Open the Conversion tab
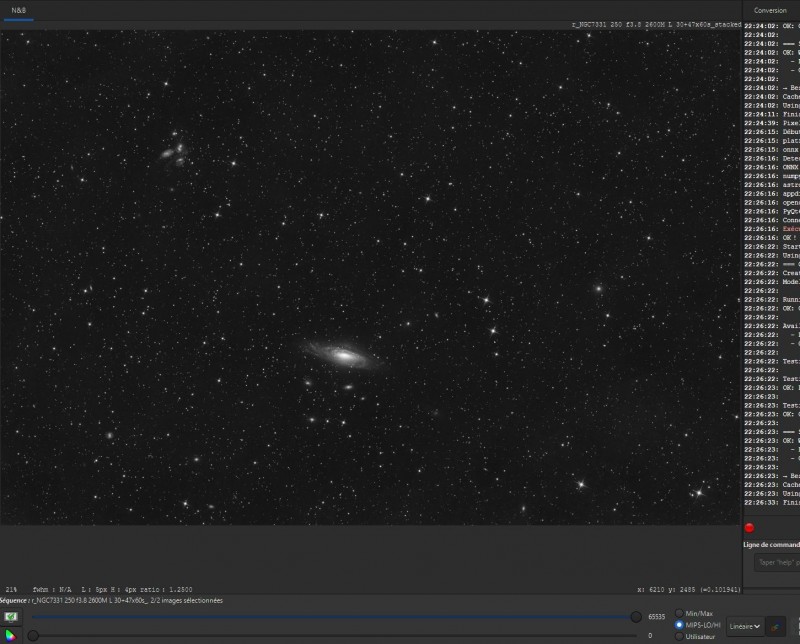This screenshot has height=644, width=800. 770,10
